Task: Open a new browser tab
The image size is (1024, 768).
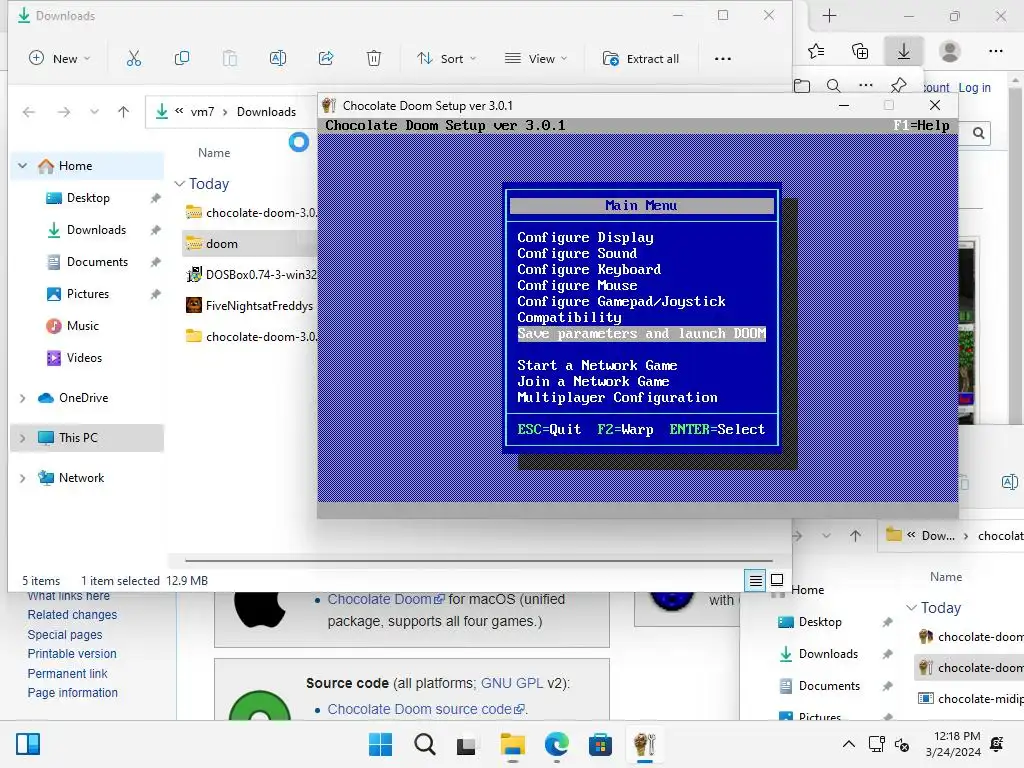Action: (x=829, y=16)
